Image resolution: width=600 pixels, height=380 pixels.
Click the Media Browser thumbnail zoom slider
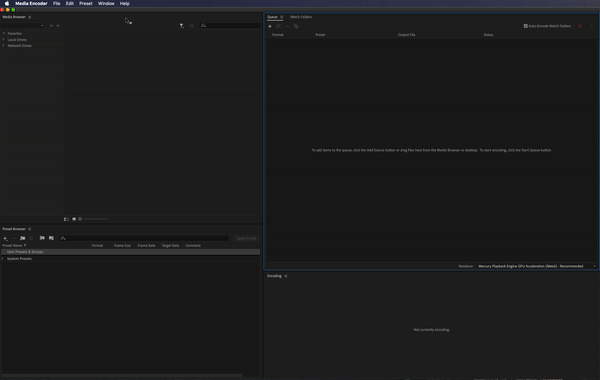94,219
